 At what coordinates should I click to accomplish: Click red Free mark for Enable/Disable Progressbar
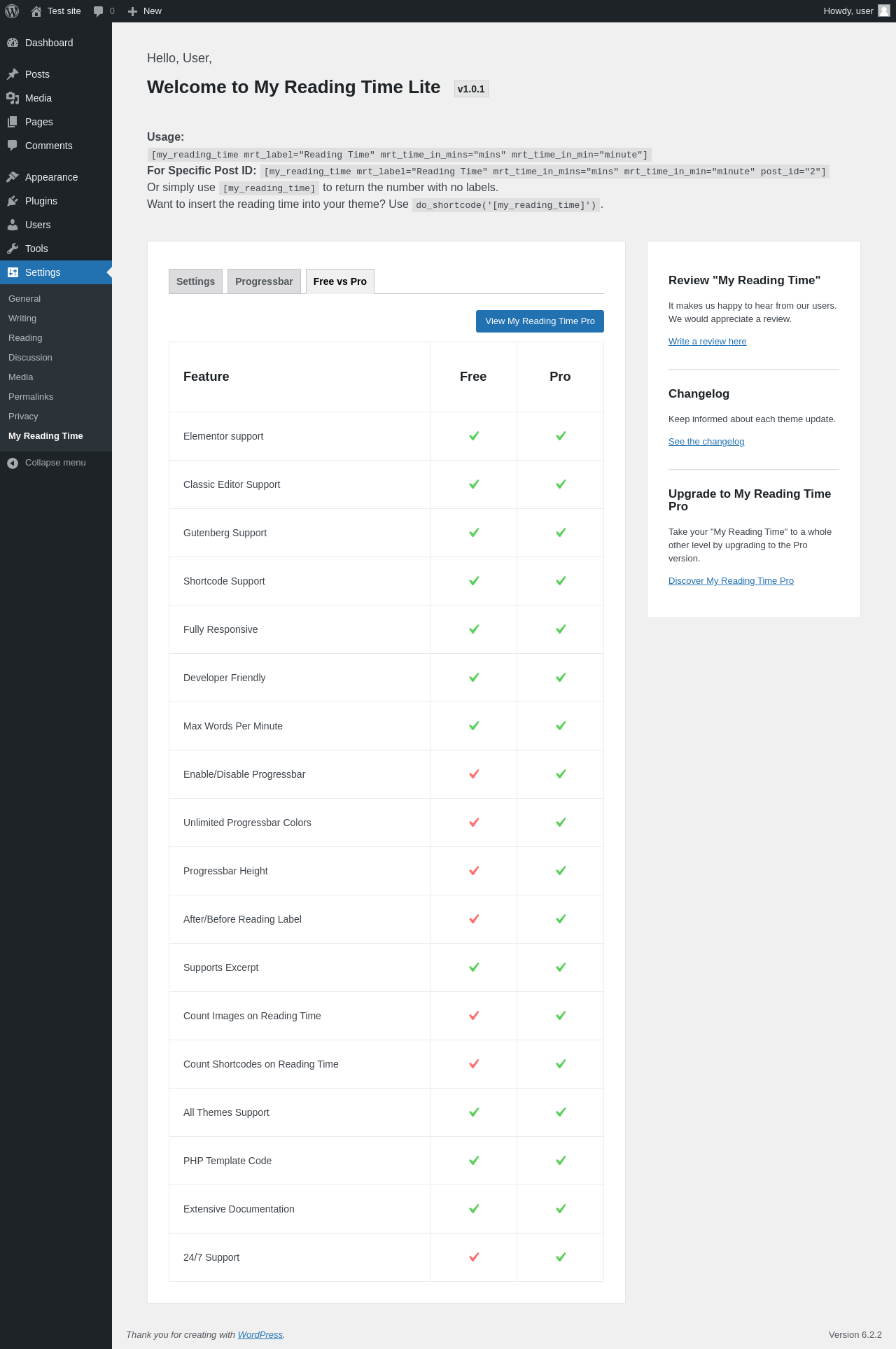click(474, 774)
